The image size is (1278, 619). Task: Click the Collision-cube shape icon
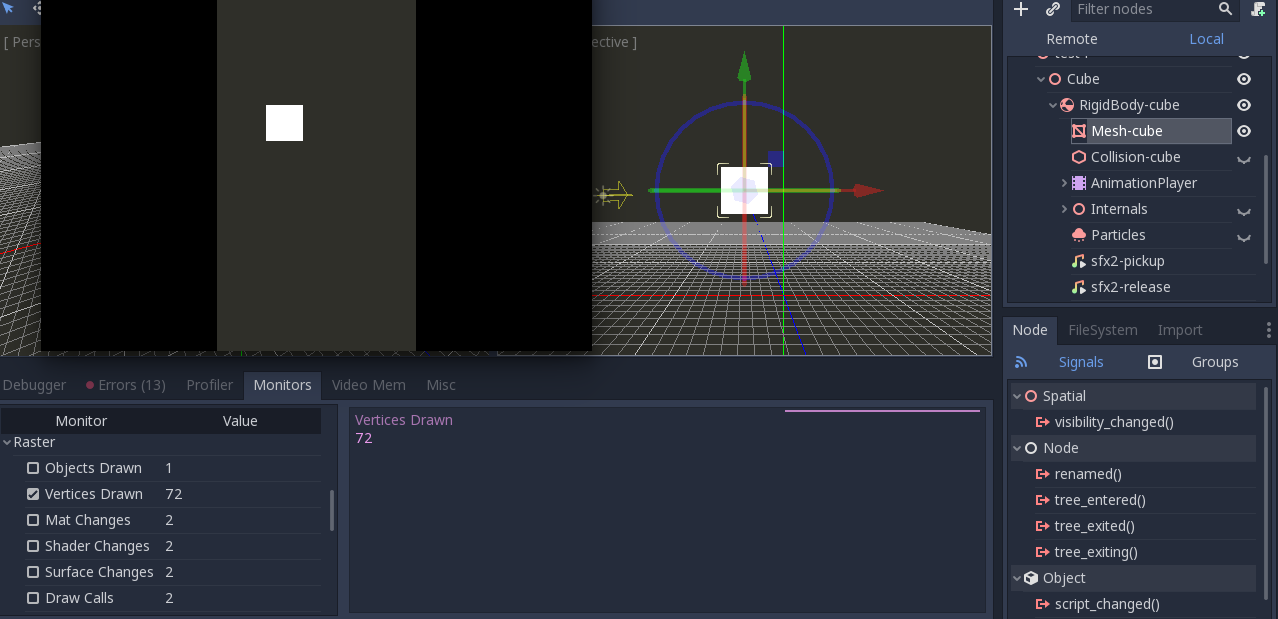tap(1079, 157)
